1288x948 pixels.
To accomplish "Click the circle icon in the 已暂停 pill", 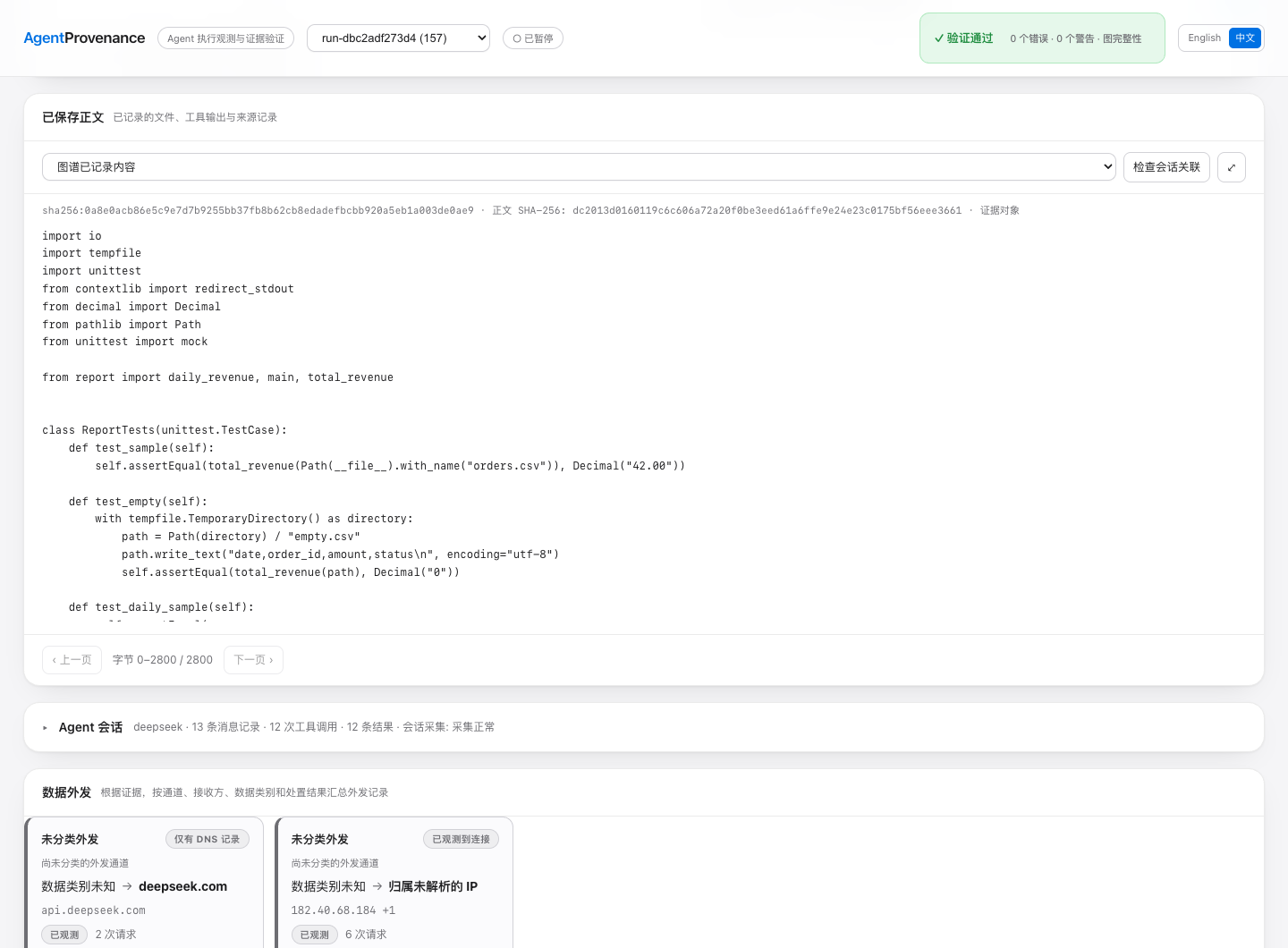I will click(517, 38).
